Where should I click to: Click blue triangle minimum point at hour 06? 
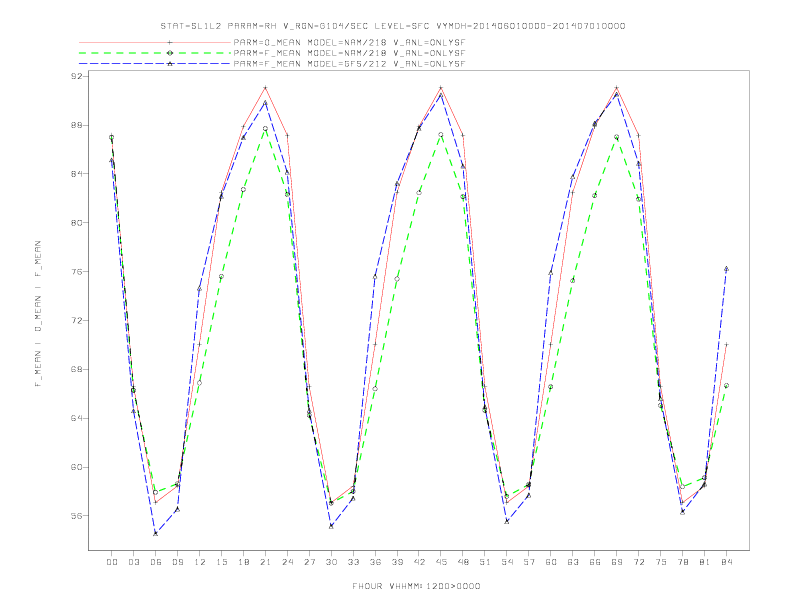[156, 533]
